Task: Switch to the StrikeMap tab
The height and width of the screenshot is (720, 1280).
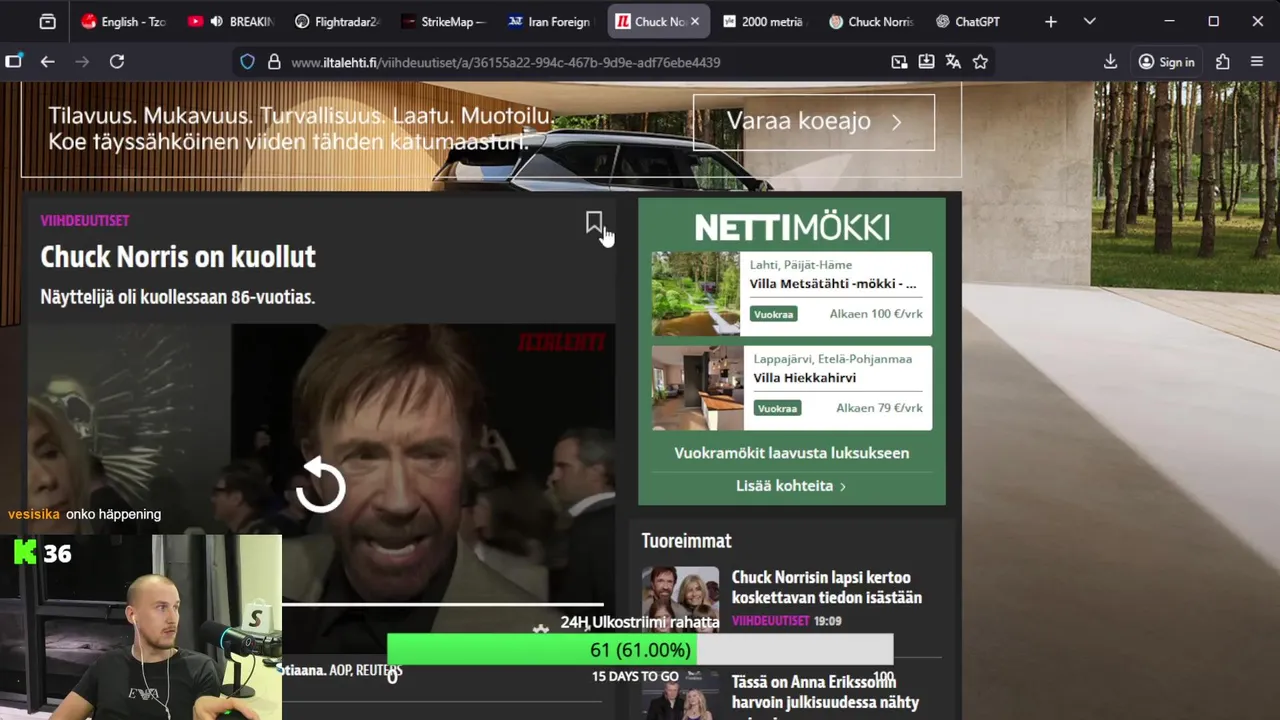Action: click(x=442, y=21)
